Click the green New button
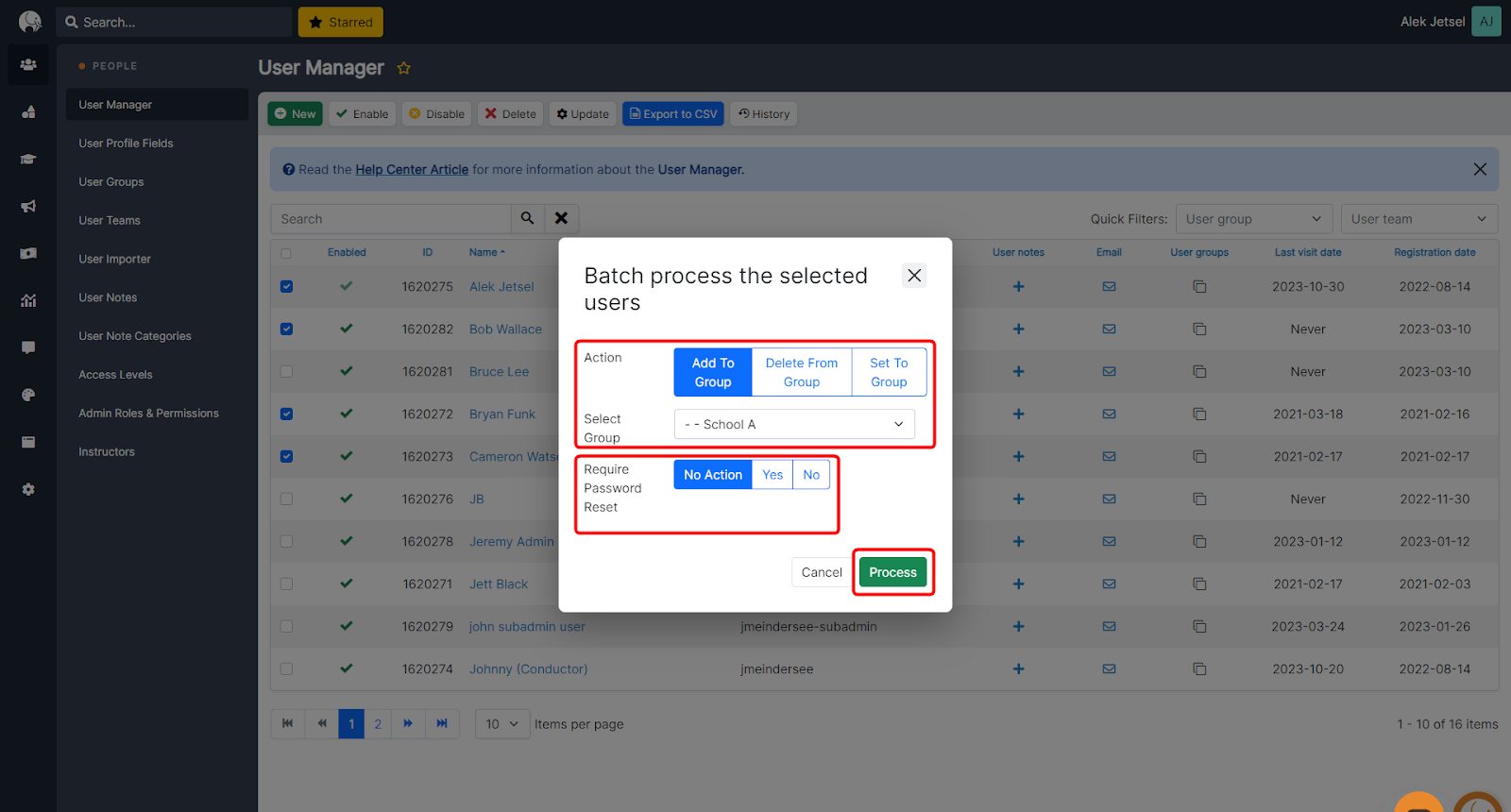Viewport: 1511px width, 812px height. click(x=296, y=114)
